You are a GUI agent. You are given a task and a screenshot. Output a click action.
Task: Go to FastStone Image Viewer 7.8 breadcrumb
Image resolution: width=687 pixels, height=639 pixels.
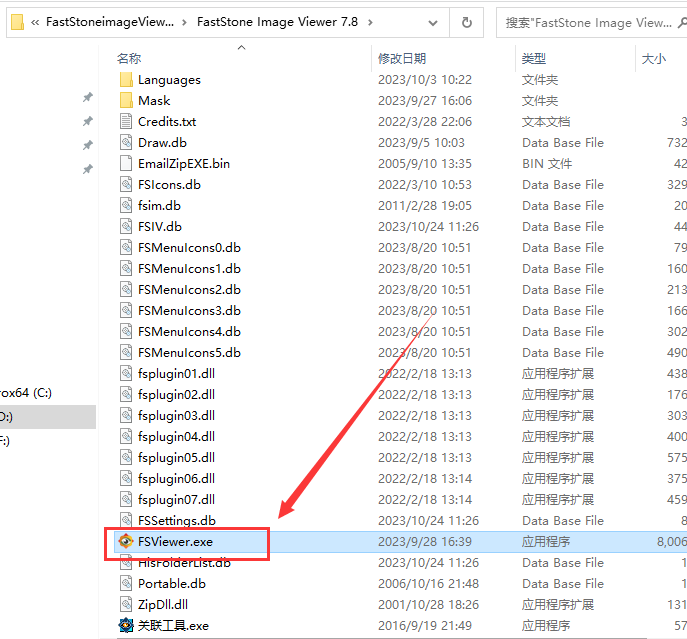click(277, 22)
